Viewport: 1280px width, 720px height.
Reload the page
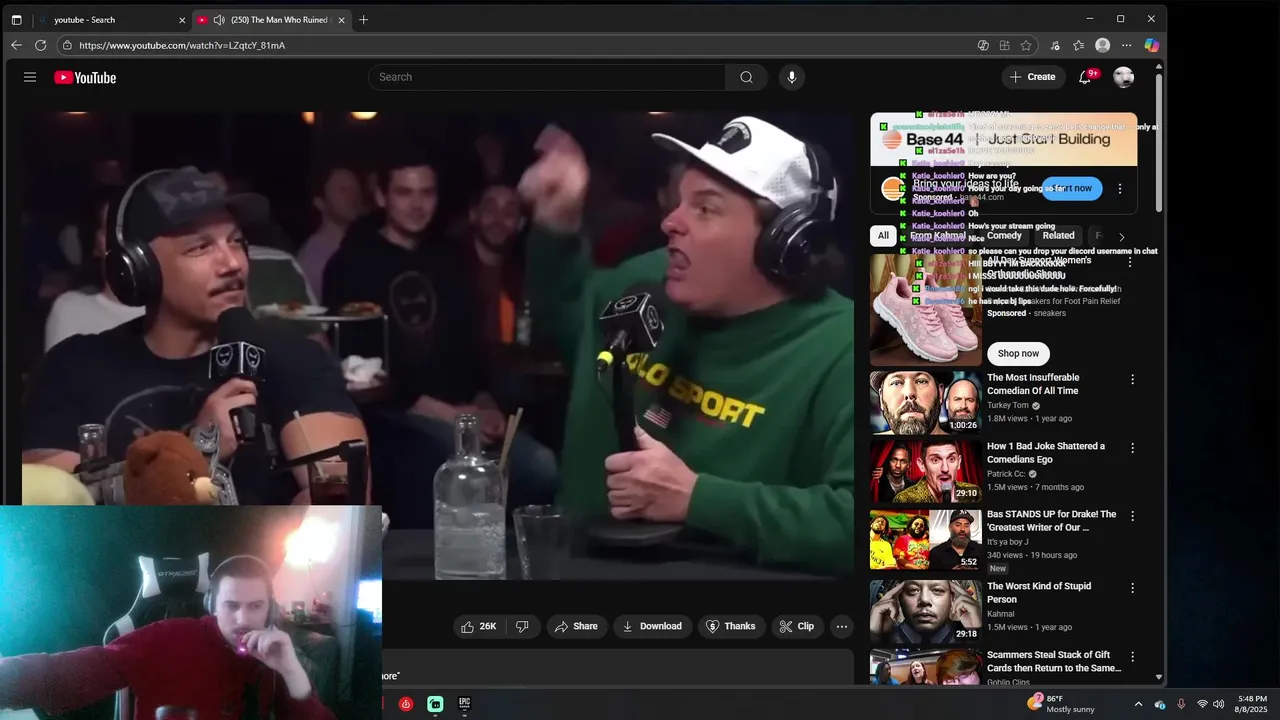pos(41,45)
